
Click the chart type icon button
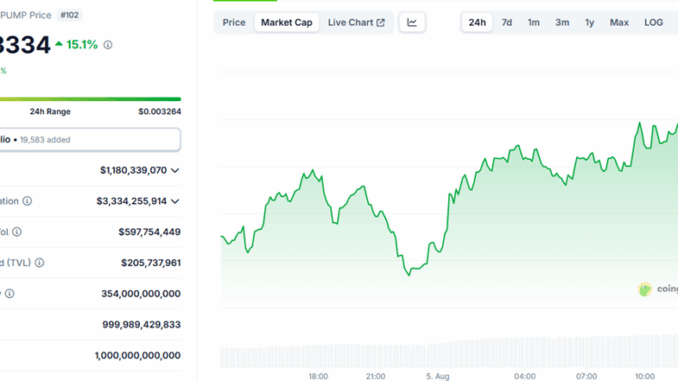tap(412, 22)
